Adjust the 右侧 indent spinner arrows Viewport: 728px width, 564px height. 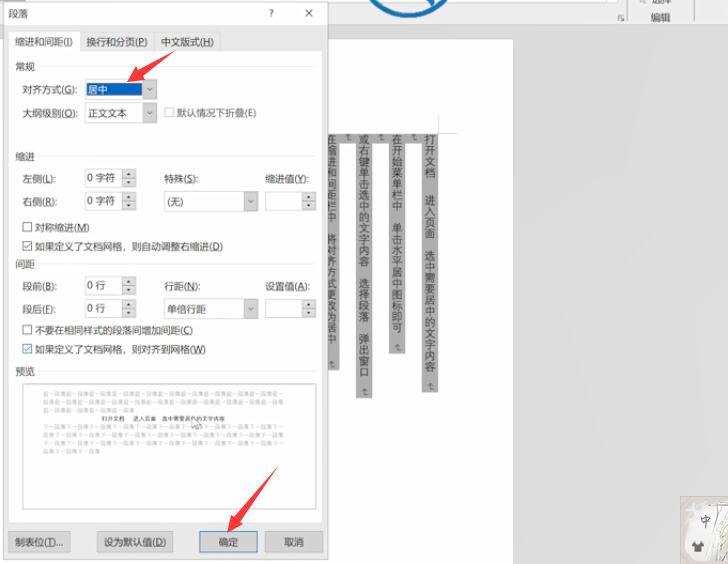click(x=129, y=201)
